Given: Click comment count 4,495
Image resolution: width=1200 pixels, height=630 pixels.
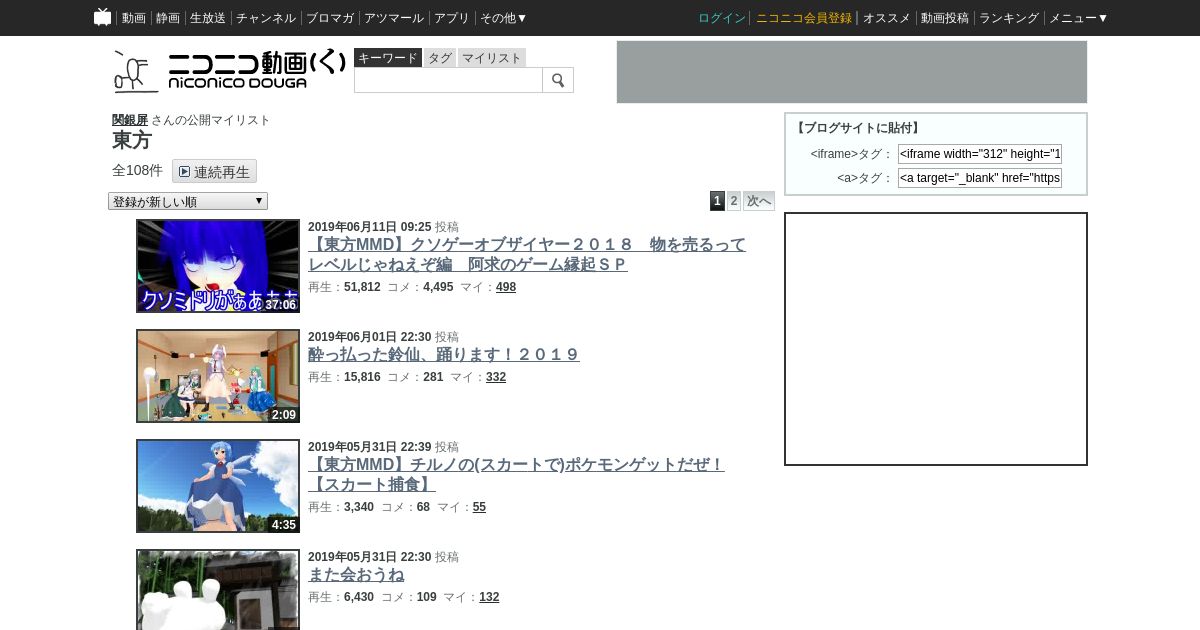Looking at the screenshot, I should point(438,287).
